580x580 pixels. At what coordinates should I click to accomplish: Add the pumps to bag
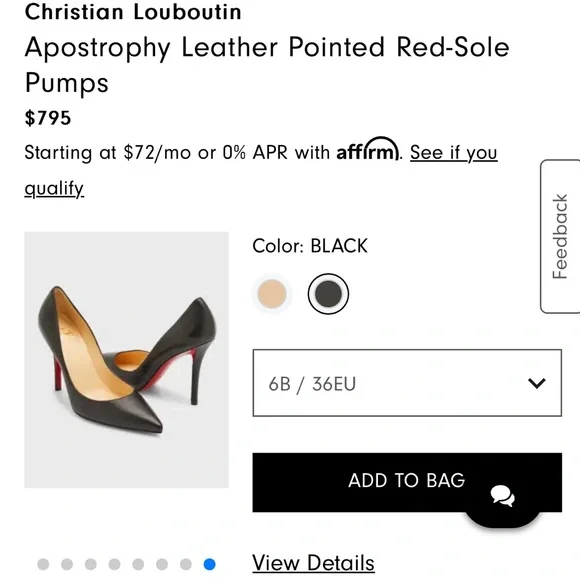coord(407,482)
